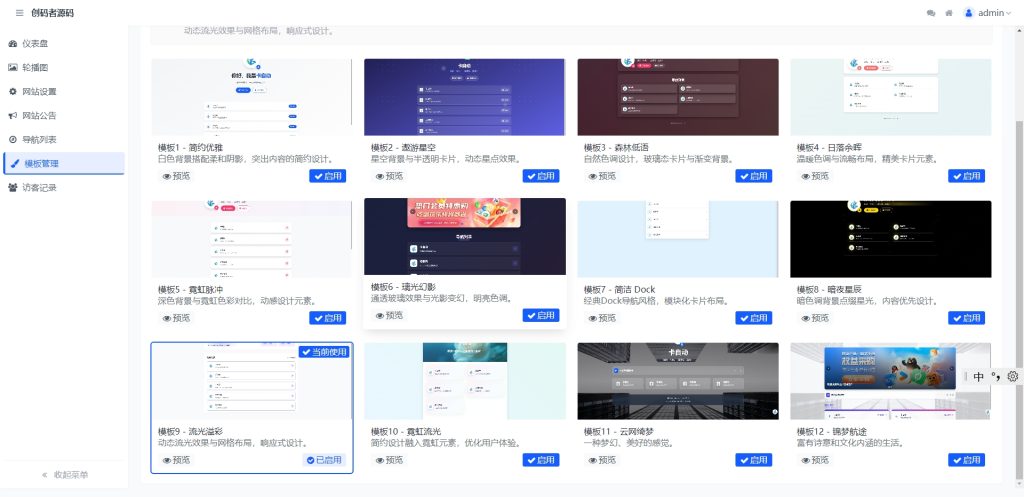Viewport: 1024px width, 497px height.
Task: Click 模板12 锦梦航途 thumbnail image
Action: (891, 381)
